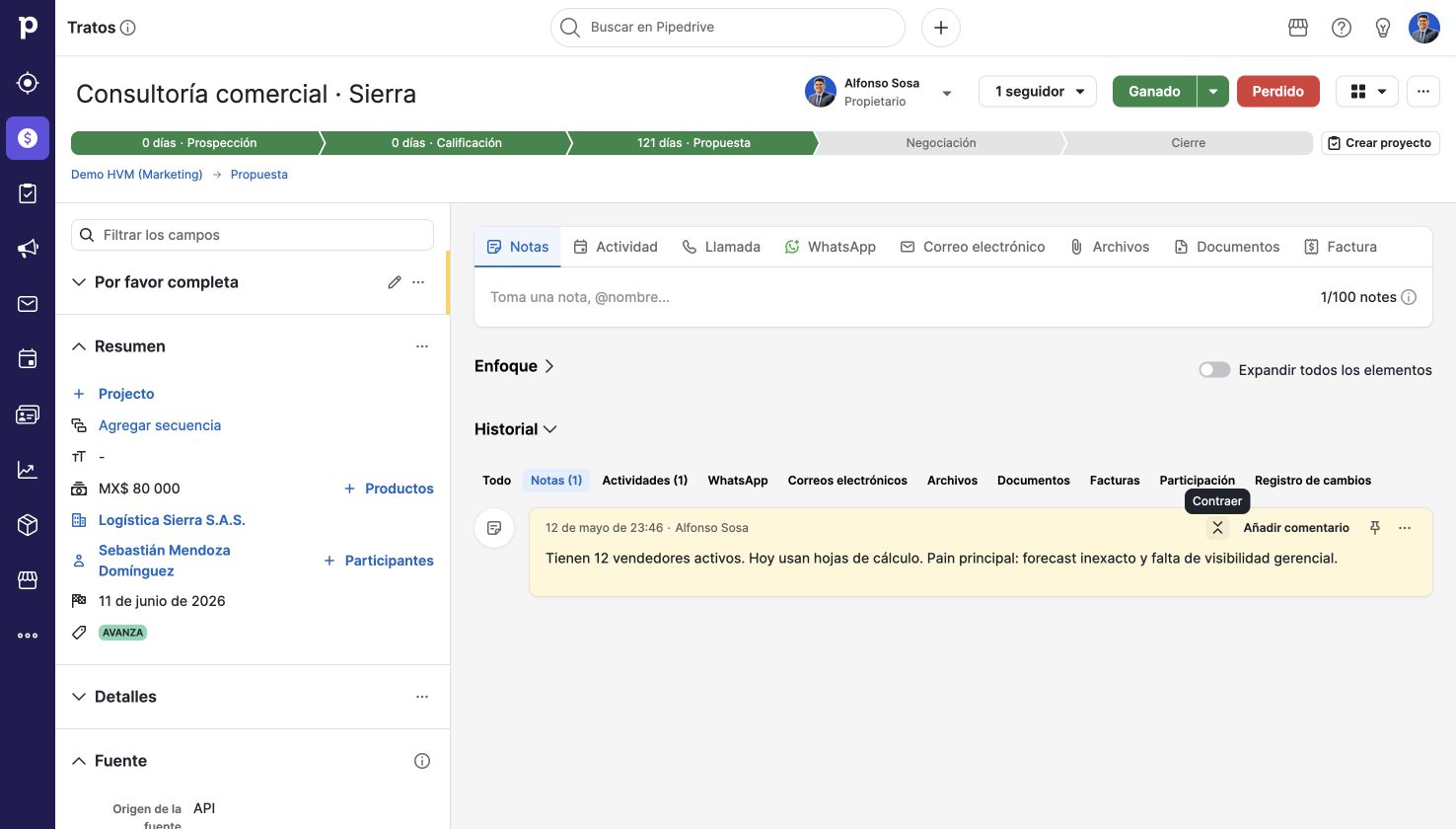This screenshot has height=829, width=1456.
Task: Select Prospección pipeline stage
Action: point(197,143)
